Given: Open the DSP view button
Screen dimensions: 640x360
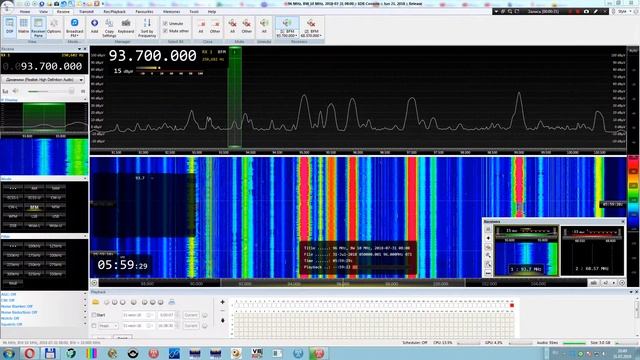Looking at the screenshot, I should (x=9, y=27).
